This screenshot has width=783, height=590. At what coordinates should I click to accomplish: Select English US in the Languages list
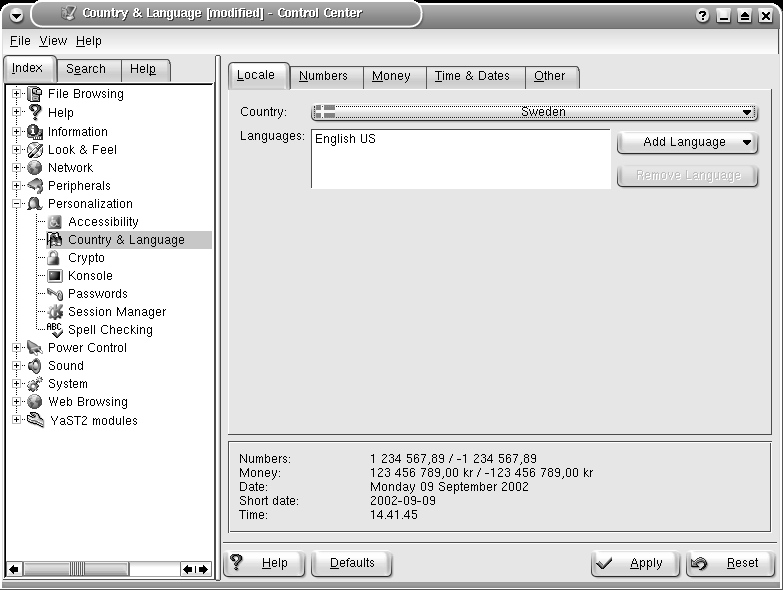[x=345, y=139]
